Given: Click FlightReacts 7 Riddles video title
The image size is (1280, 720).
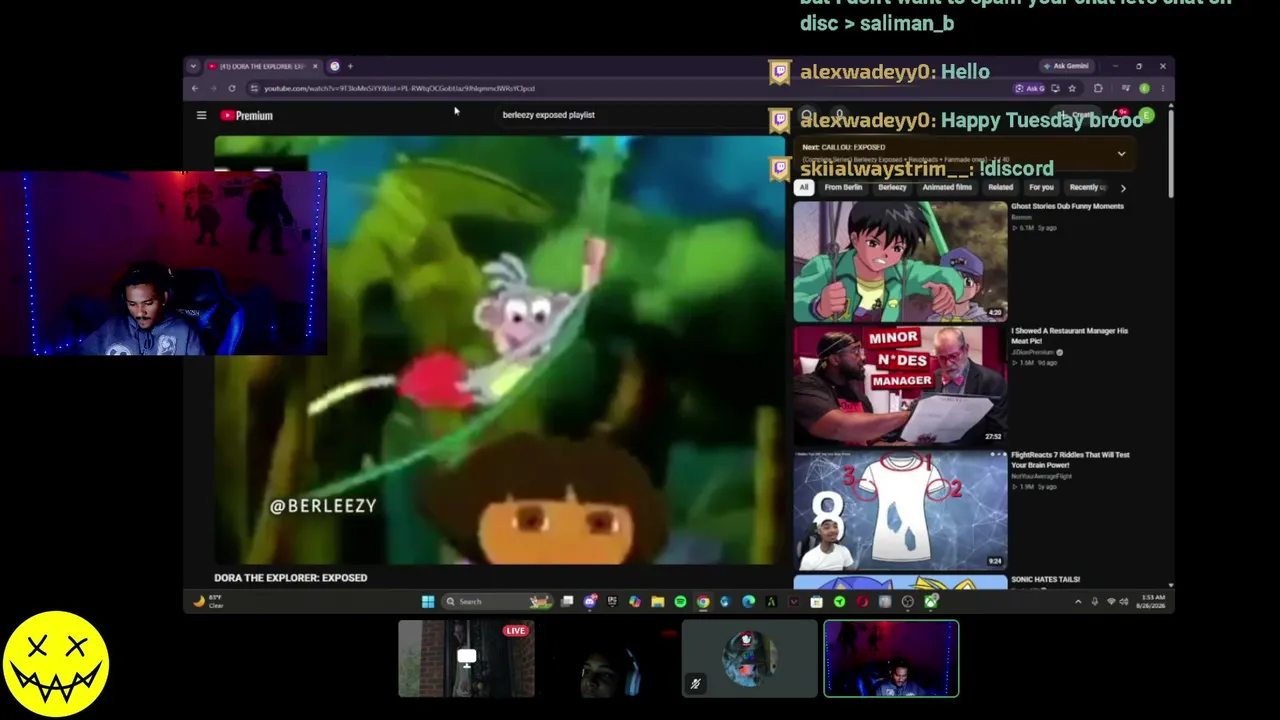Looking at the screenshot, I should pos(1070,459).
